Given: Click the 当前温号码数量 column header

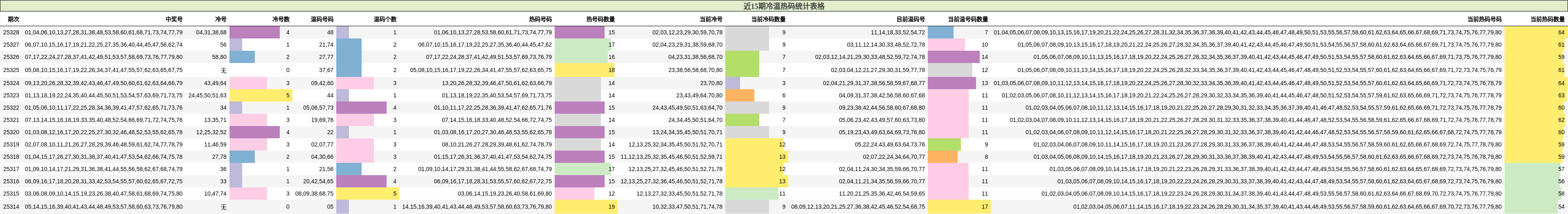Looking at the screenshot, I should [x=968, y=20].
